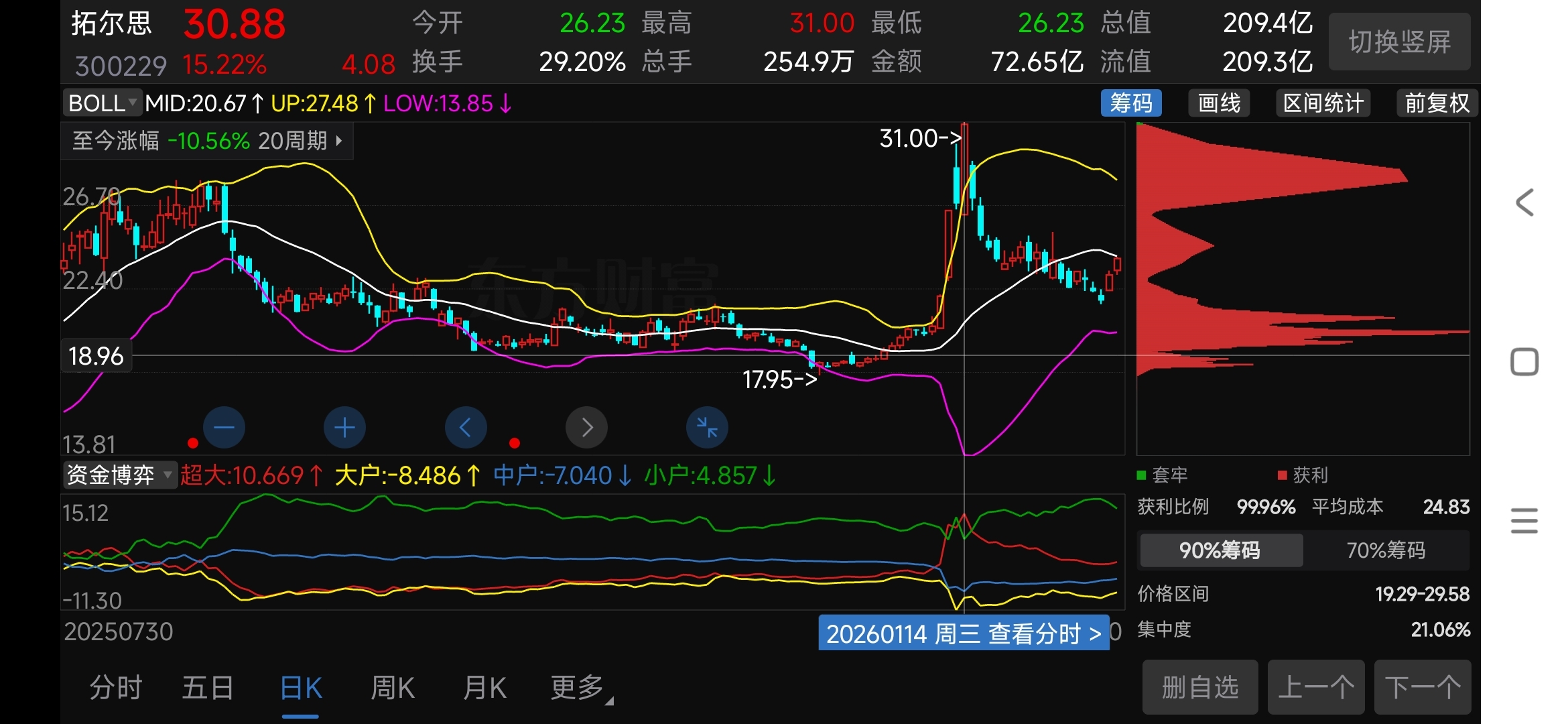Open the 资金博弈 indicator dropdown
This screenshot has width=1568, height=724.
119,475
